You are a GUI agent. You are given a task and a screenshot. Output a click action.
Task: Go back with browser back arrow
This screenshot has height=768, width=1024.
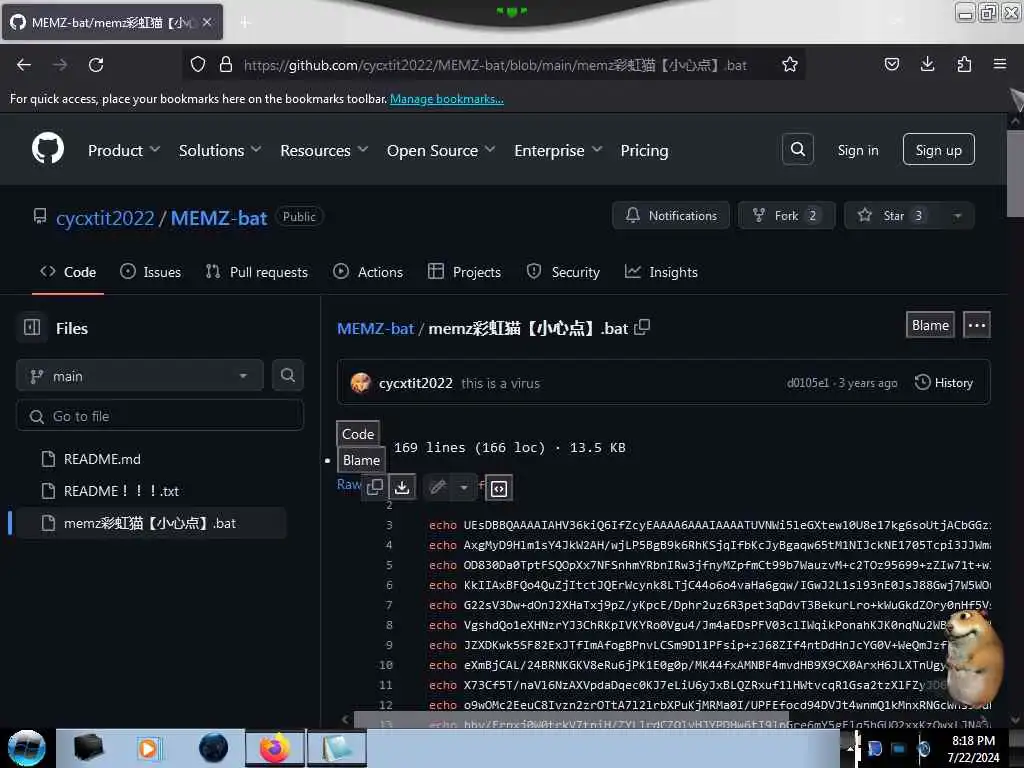point(24,65)
